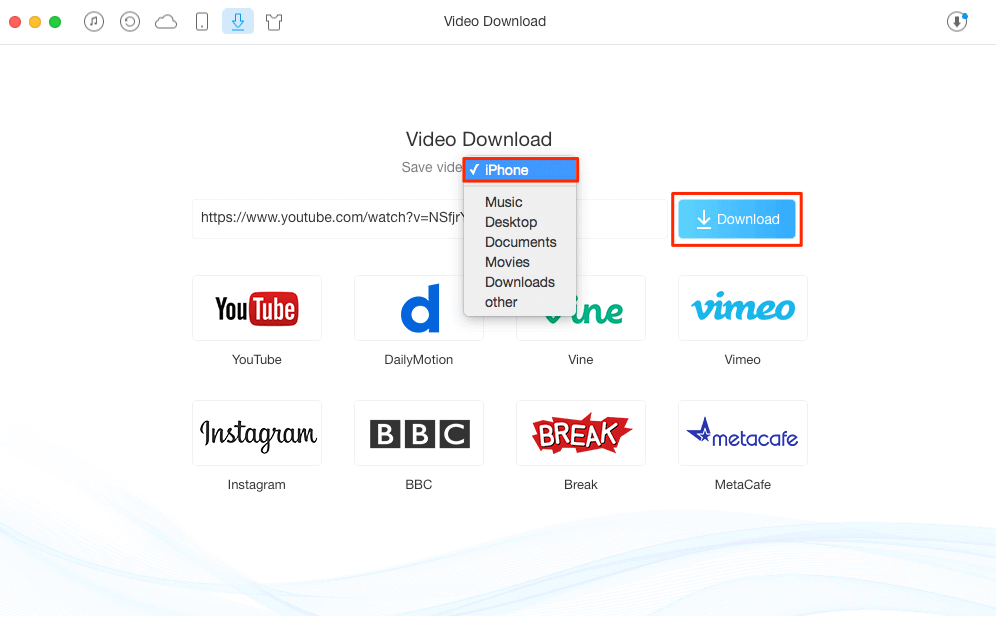Choose Downloads from the save location list
The height and width of the screenshot is (618, 996).
click(520, 282)
